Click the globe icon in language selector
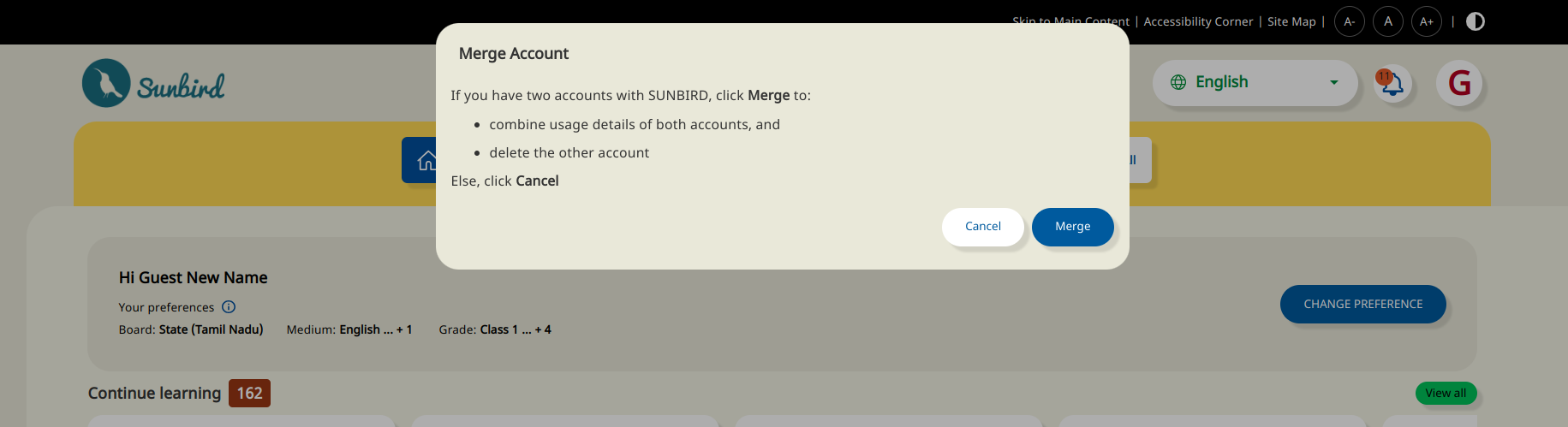Viewport: 1568px width, 427px height. click(x=1178, y=83)
